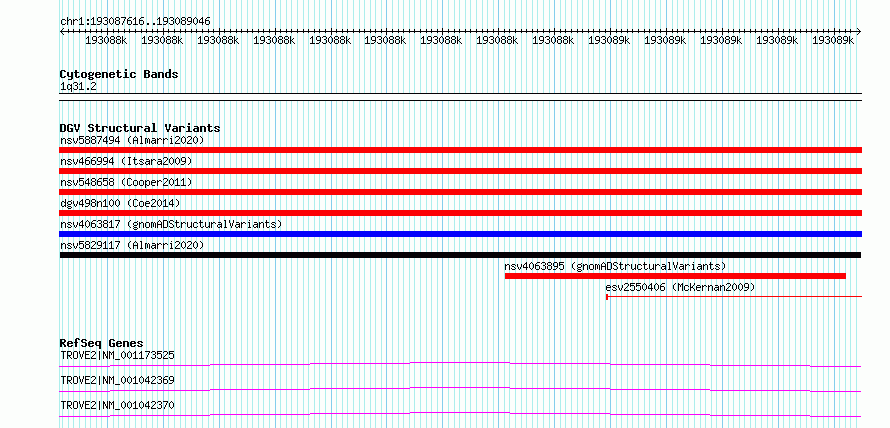
Task: Select the thin red line for esv2550406
Action: point(734,296)
